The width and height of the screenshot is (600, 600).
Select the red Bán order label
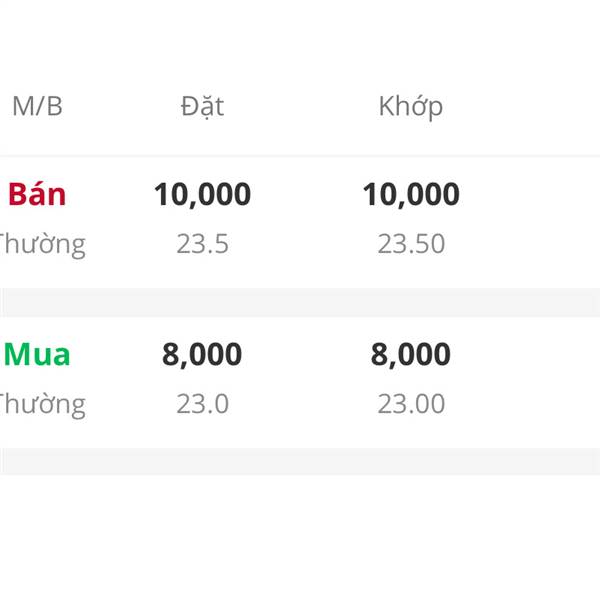click(37, 194)
